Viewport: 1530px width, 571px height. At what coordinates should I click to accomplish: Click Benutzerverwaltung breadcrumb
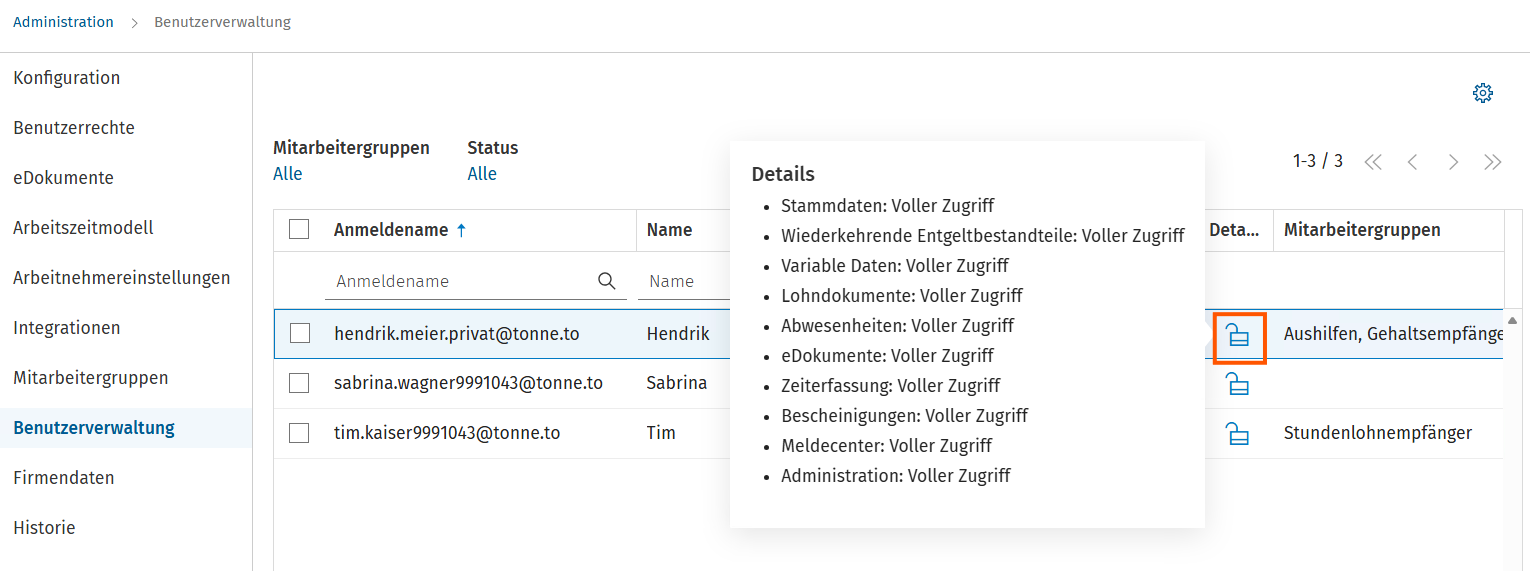[222, 22]
